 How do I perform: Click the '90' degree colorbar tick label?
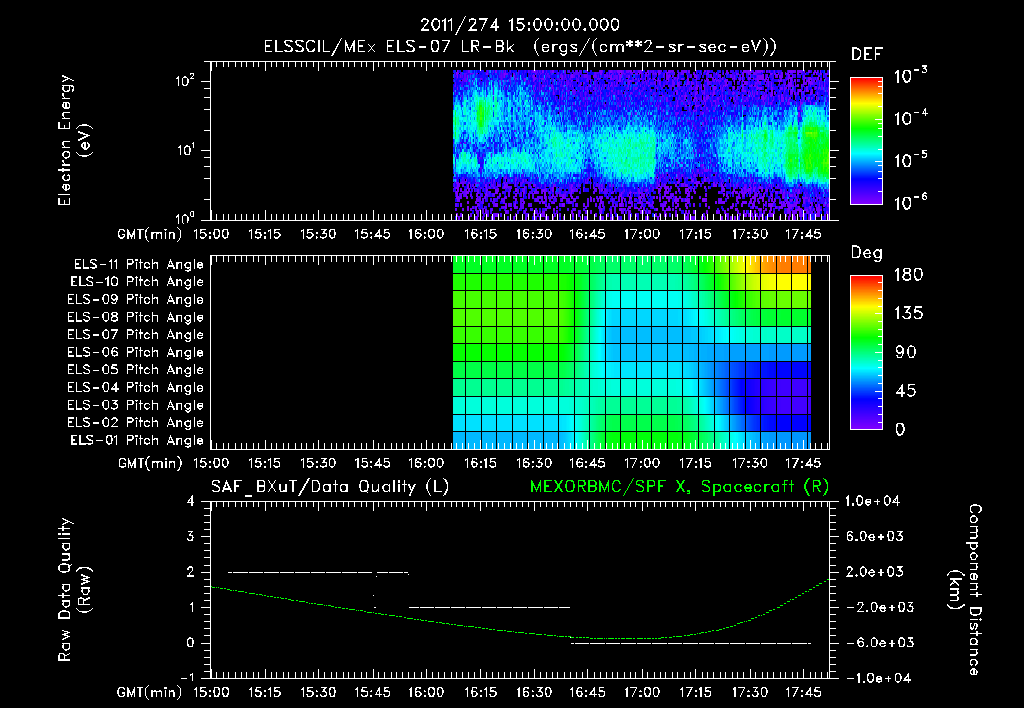coord(906,353)
